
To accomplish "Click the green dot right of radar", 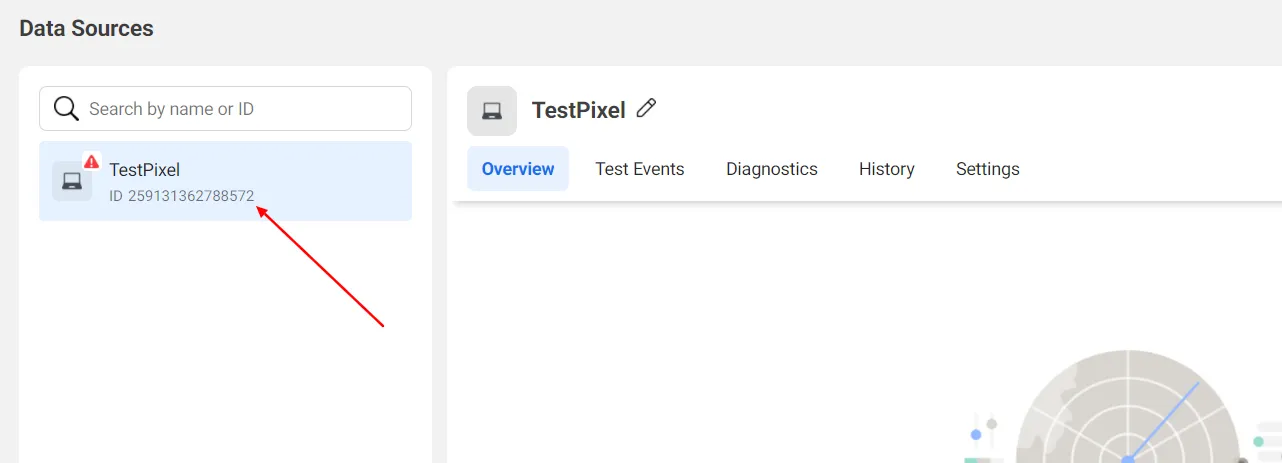I will (1258, 441).
